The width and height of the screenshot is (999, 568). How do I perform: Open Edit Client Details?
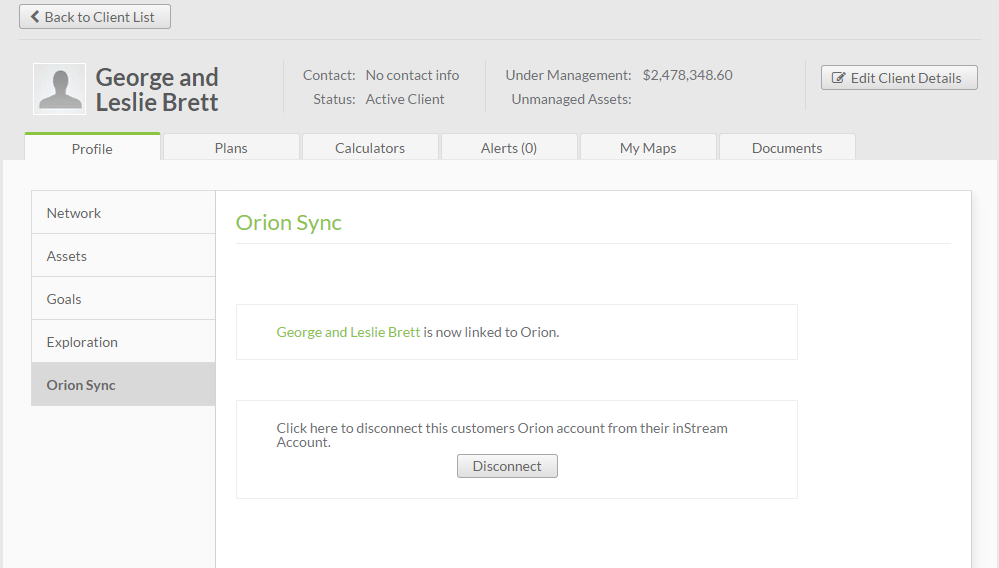point(899,78)
